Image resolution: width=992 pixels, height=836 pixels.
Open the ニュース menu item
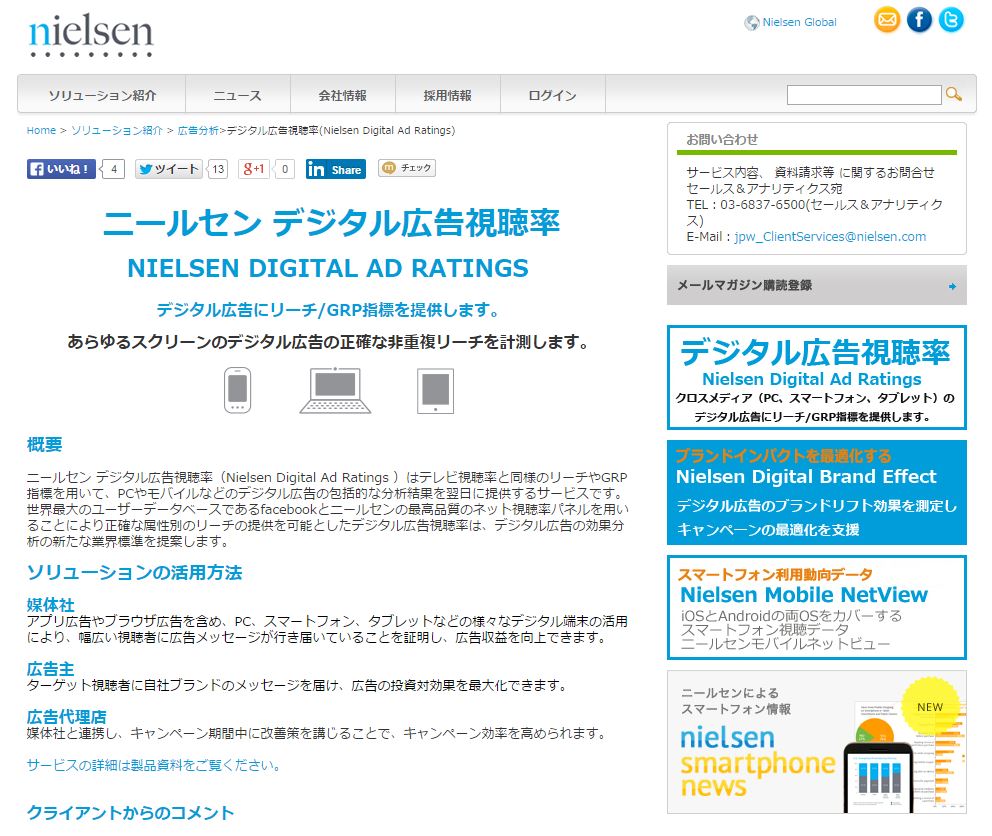pyautogui.click(x=238, y=95)
